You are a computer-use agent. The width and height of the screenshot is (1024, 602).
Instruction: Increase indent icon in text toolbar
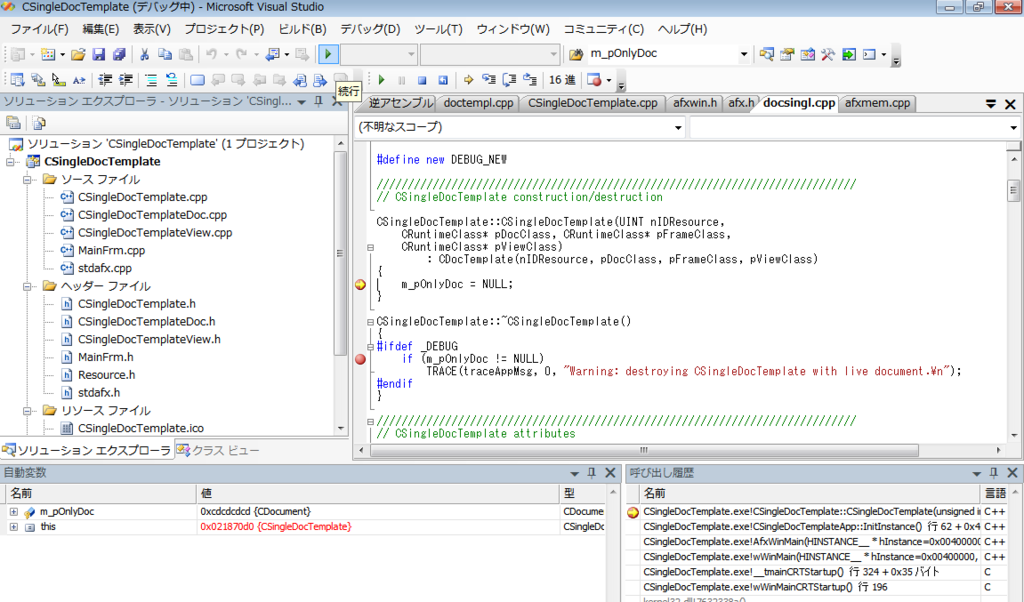(125, 80)
